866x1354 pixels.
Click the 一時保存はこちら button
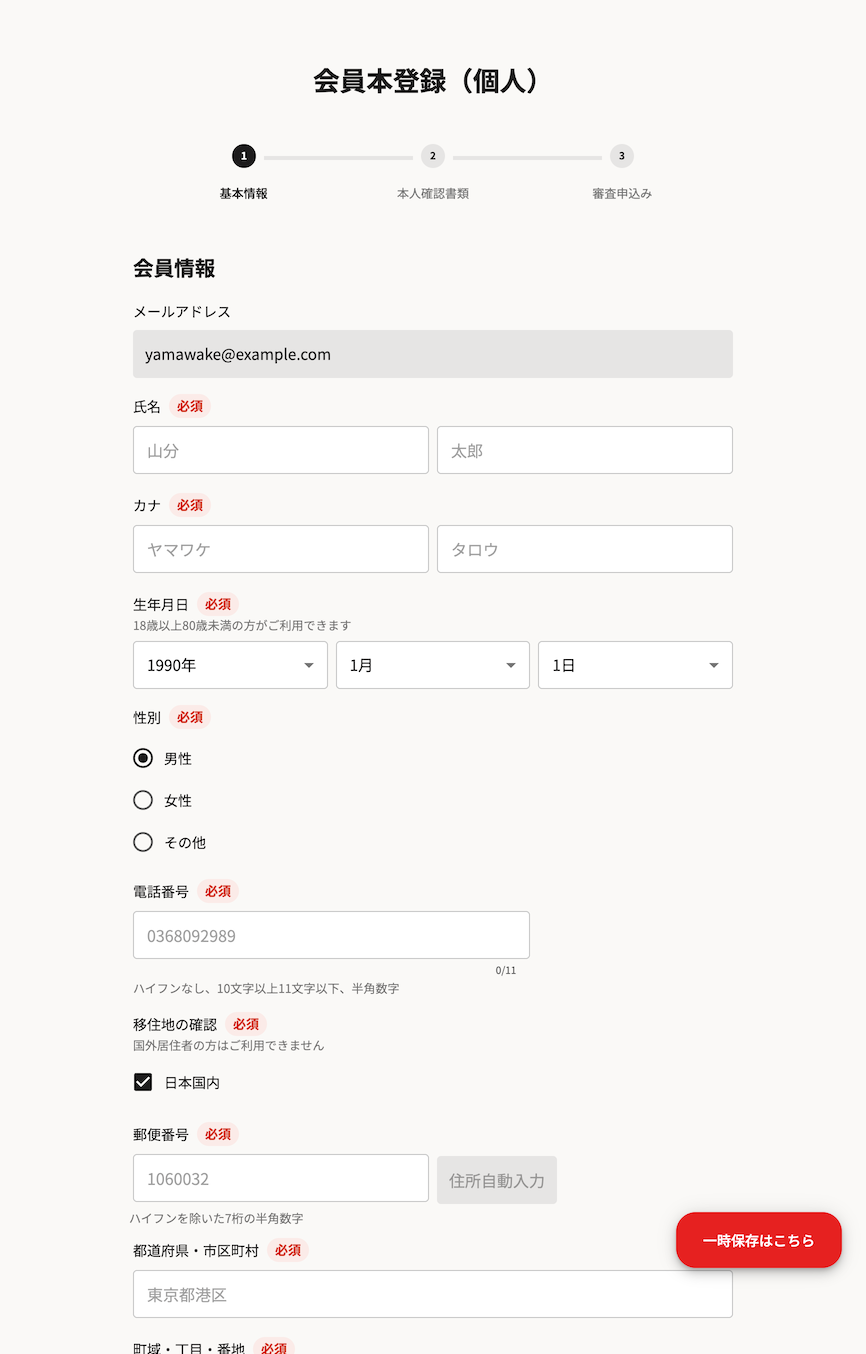[x=759, y=1240]
